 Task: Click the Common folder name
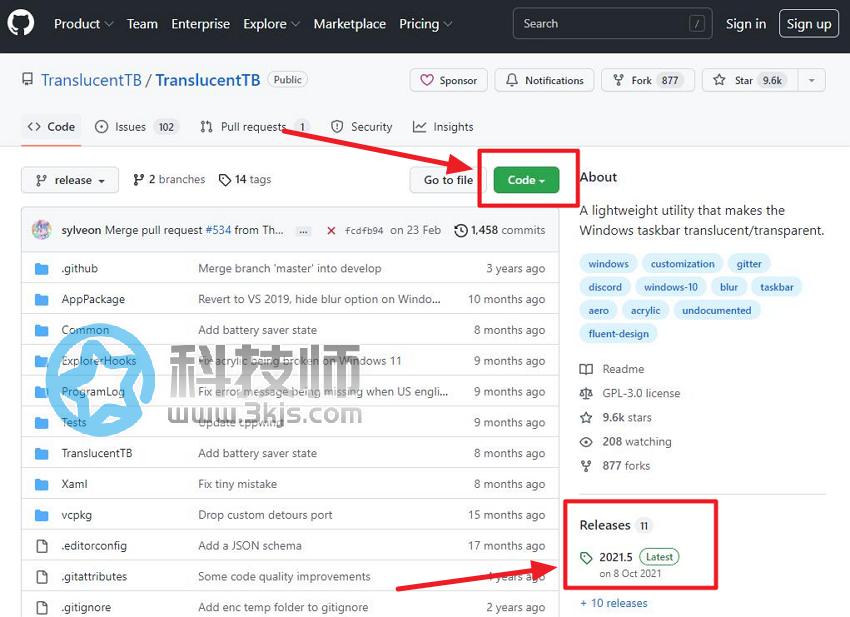[x=85, y=330]
